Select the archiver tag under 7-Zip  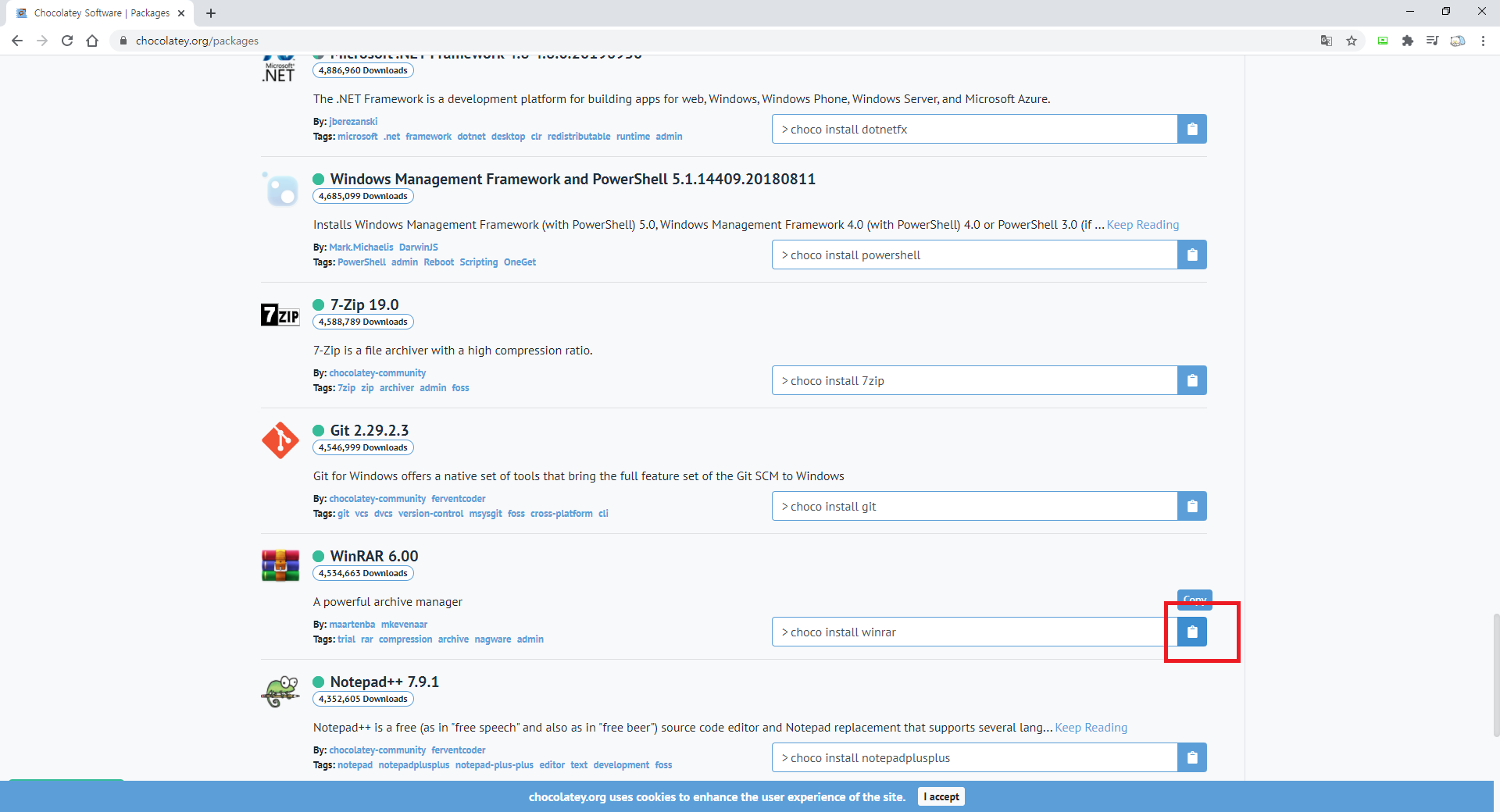click(x=397, y=388)
